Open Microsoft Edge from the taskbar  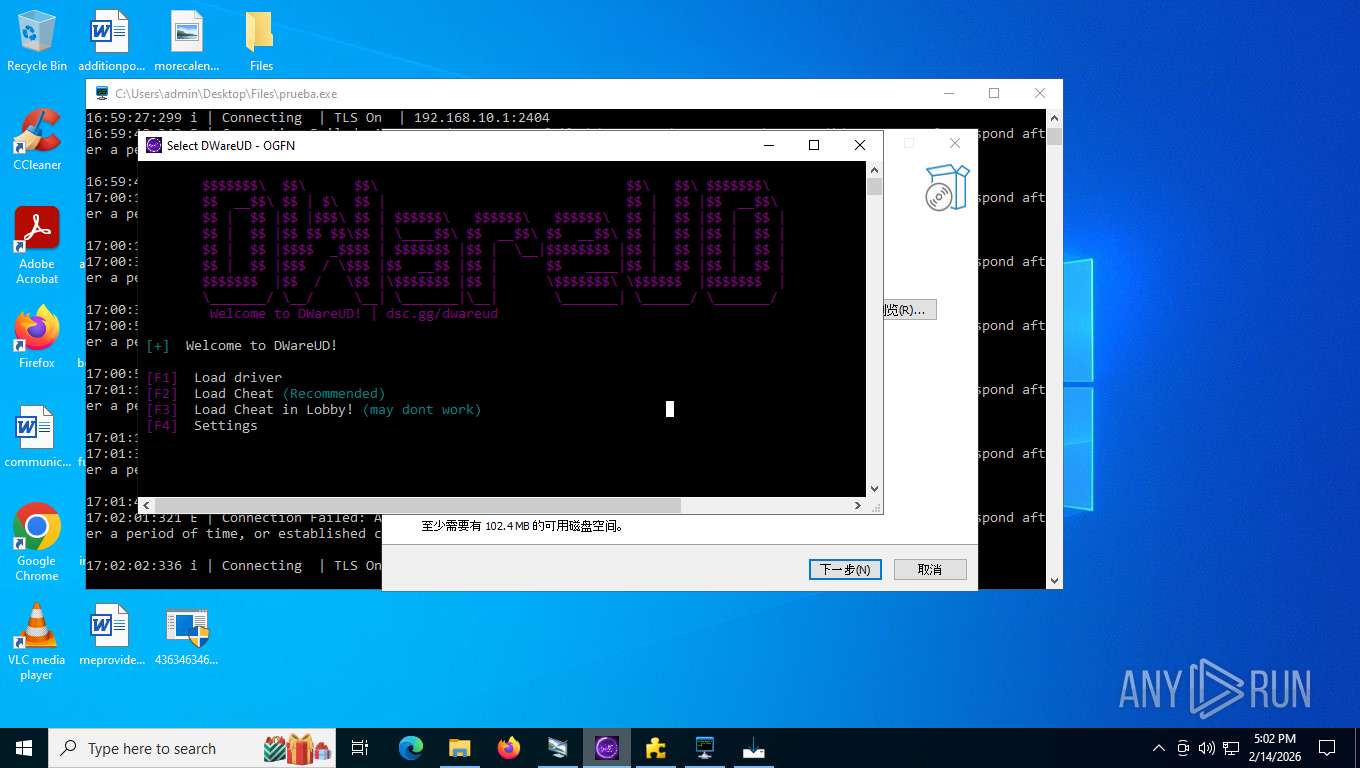coord(411,748)
